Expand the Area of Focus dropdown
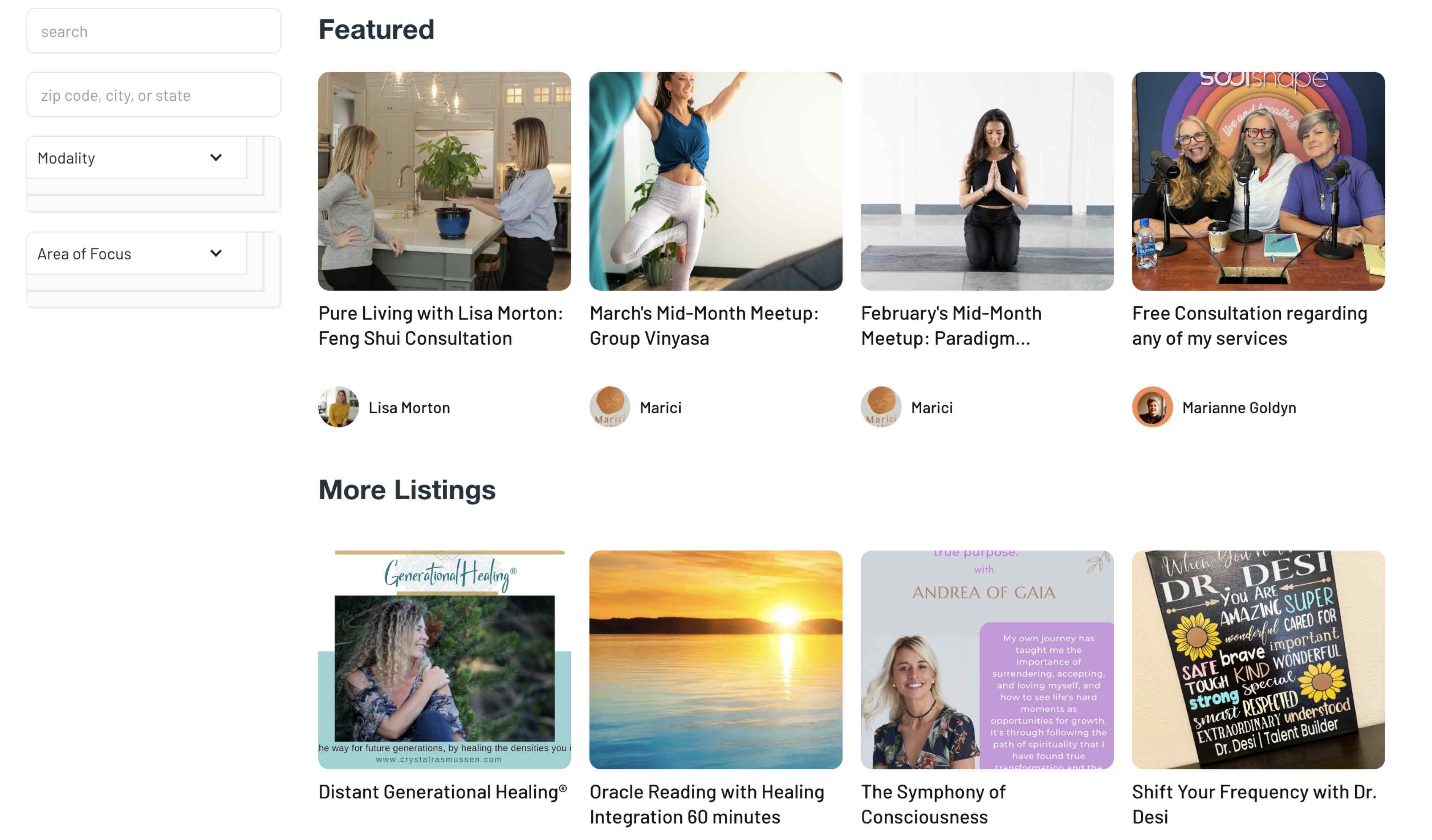This screenshot has height=840, width=1432. tap(137, 253)
